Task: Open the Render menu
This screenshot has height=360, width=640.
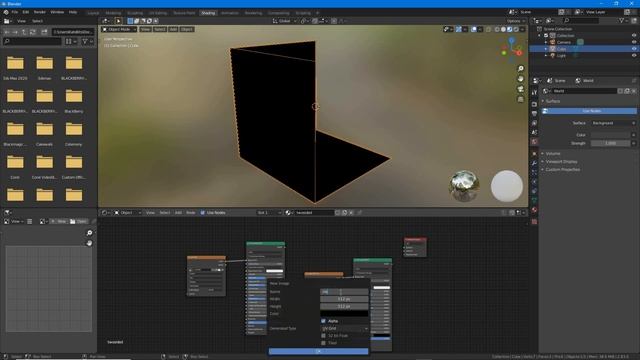Action: pos(40,12)
